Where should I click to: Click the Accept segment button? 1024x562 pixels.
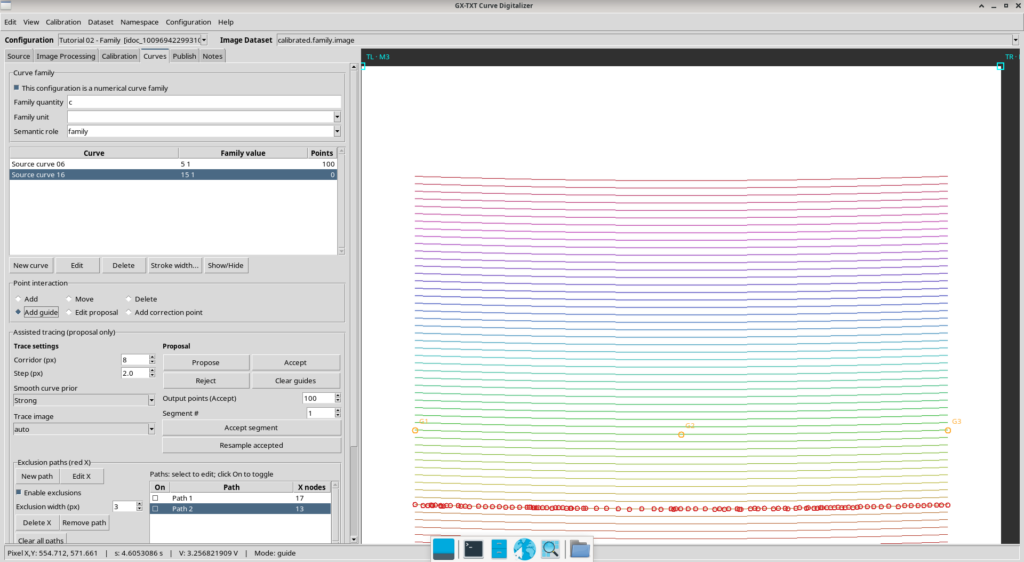pyautogui.click(x=251, y=428)
